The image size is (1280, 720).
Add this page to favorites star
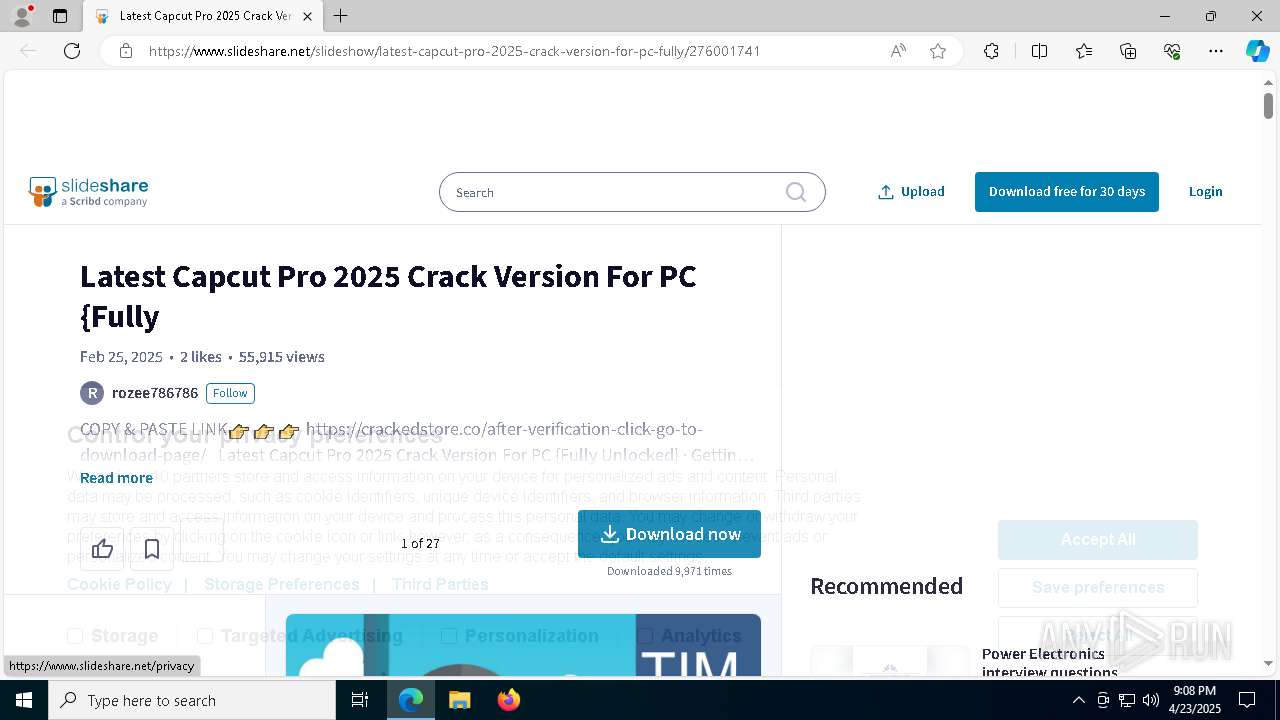coord(938,51)
